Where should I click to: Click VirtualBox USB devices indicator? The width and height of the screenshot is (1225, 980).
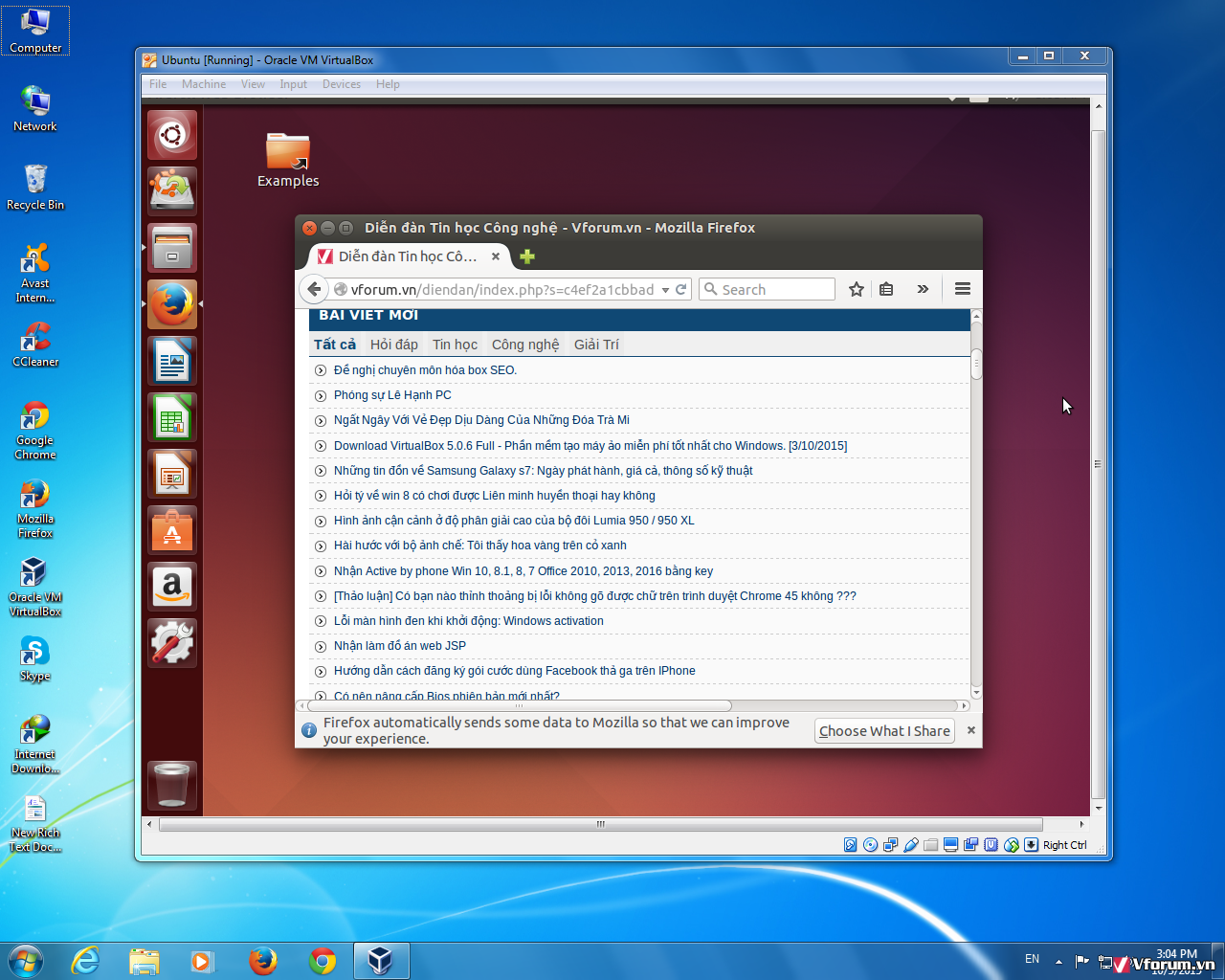coord(910,845)
